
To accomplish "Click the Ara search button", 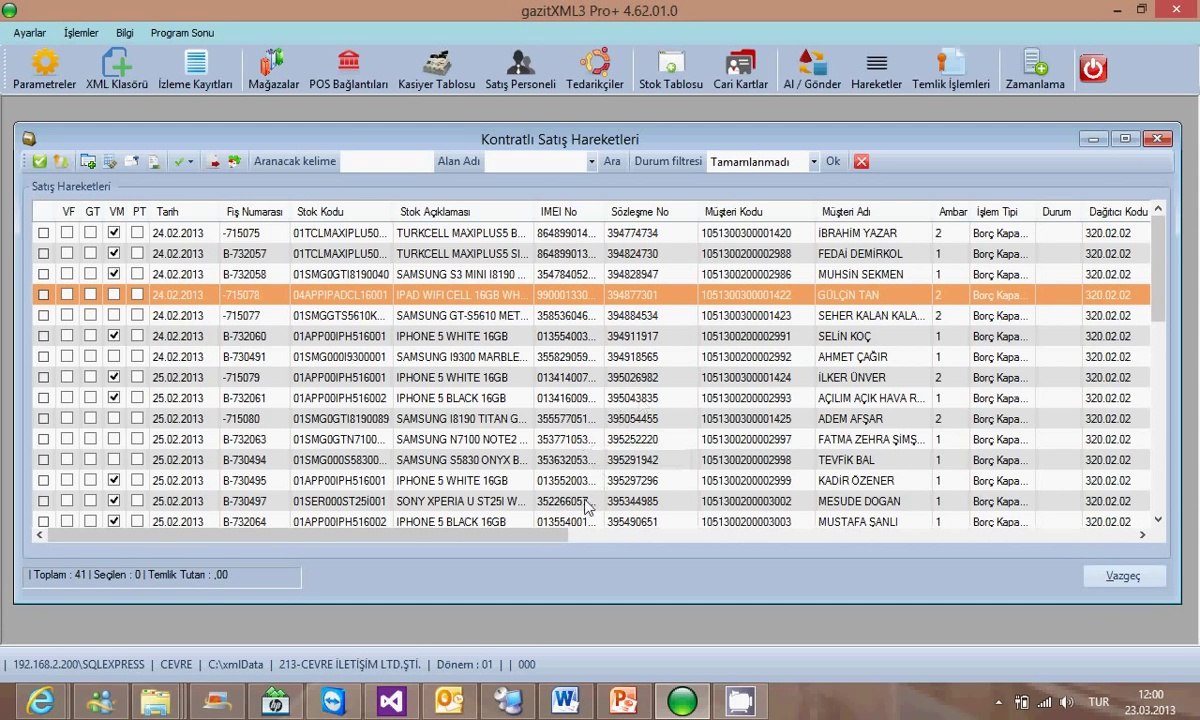I will pyautogui.click(x=612, y=162).
